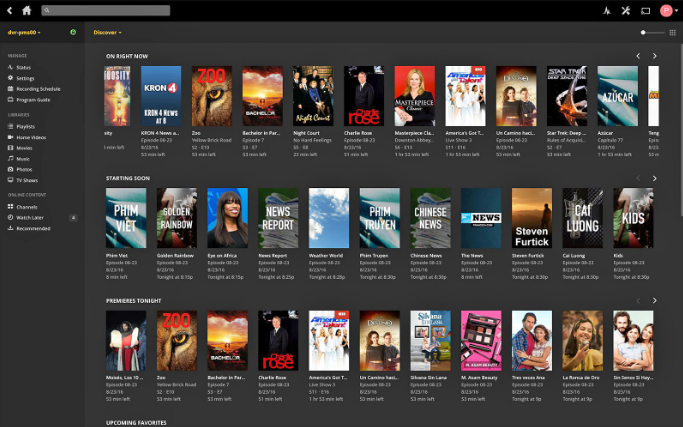Screen dimensions: 683x427
Task: Adjust the poster size slider
Action: [652, 32]
